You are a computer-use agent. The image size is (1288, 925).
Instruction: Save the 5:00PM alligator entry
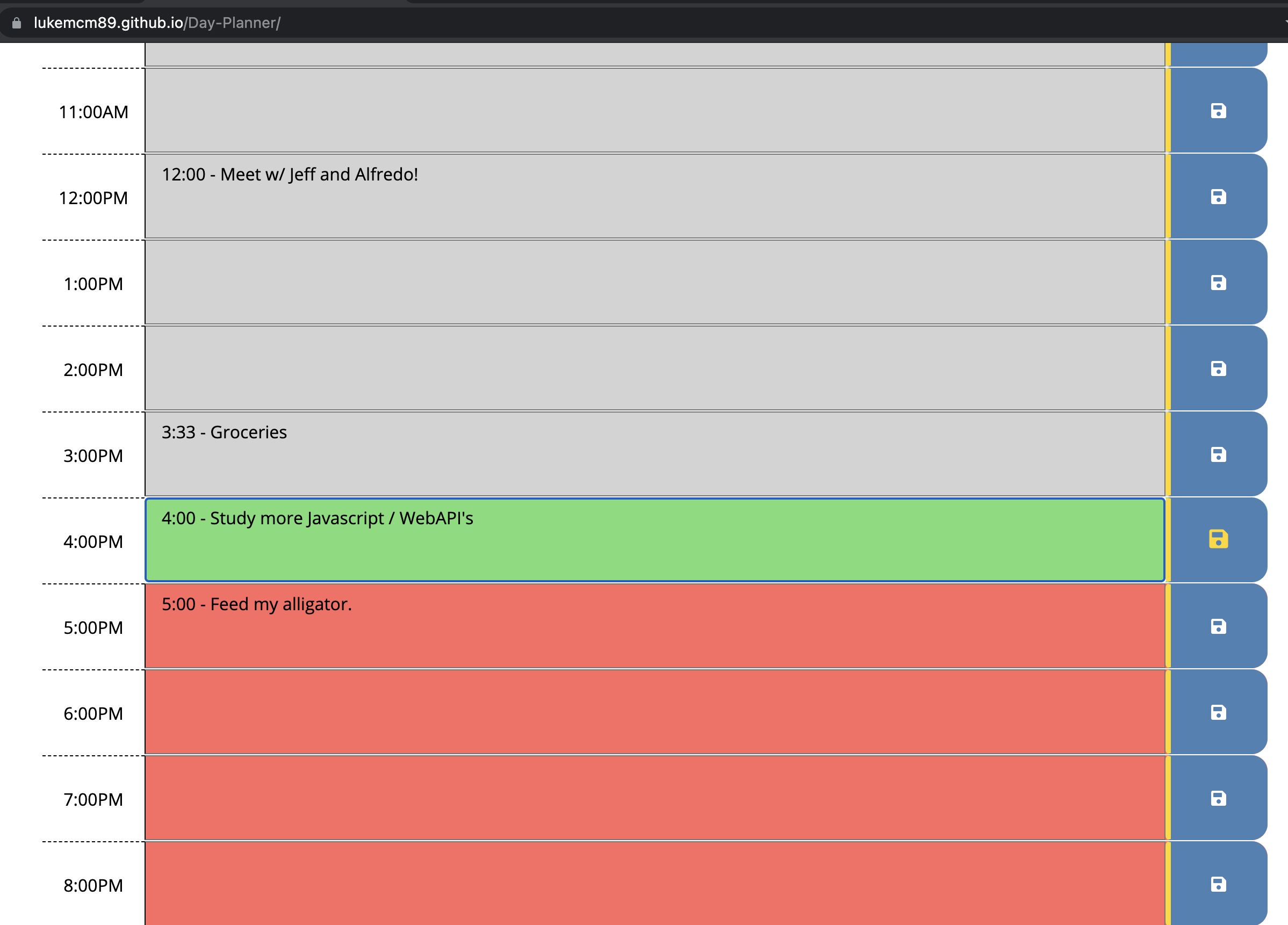point(1219,627)
